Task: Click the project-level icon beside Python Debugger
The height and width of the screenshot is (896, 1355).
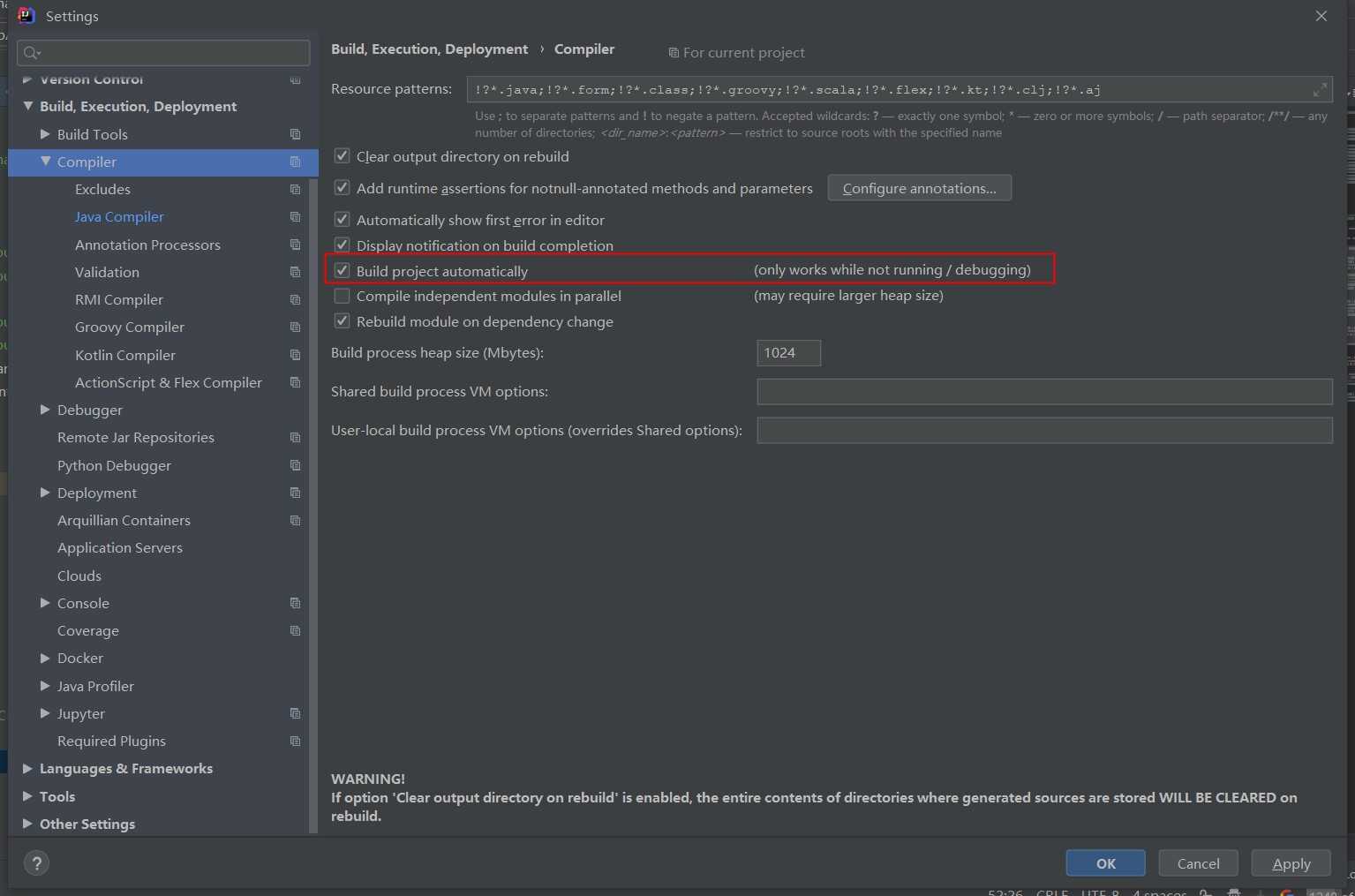Action: coord(296,465)
